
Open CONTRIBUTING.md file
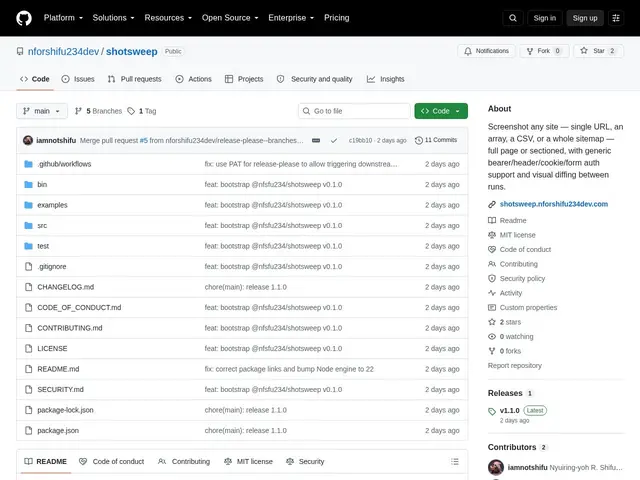[x=70, y=328]
